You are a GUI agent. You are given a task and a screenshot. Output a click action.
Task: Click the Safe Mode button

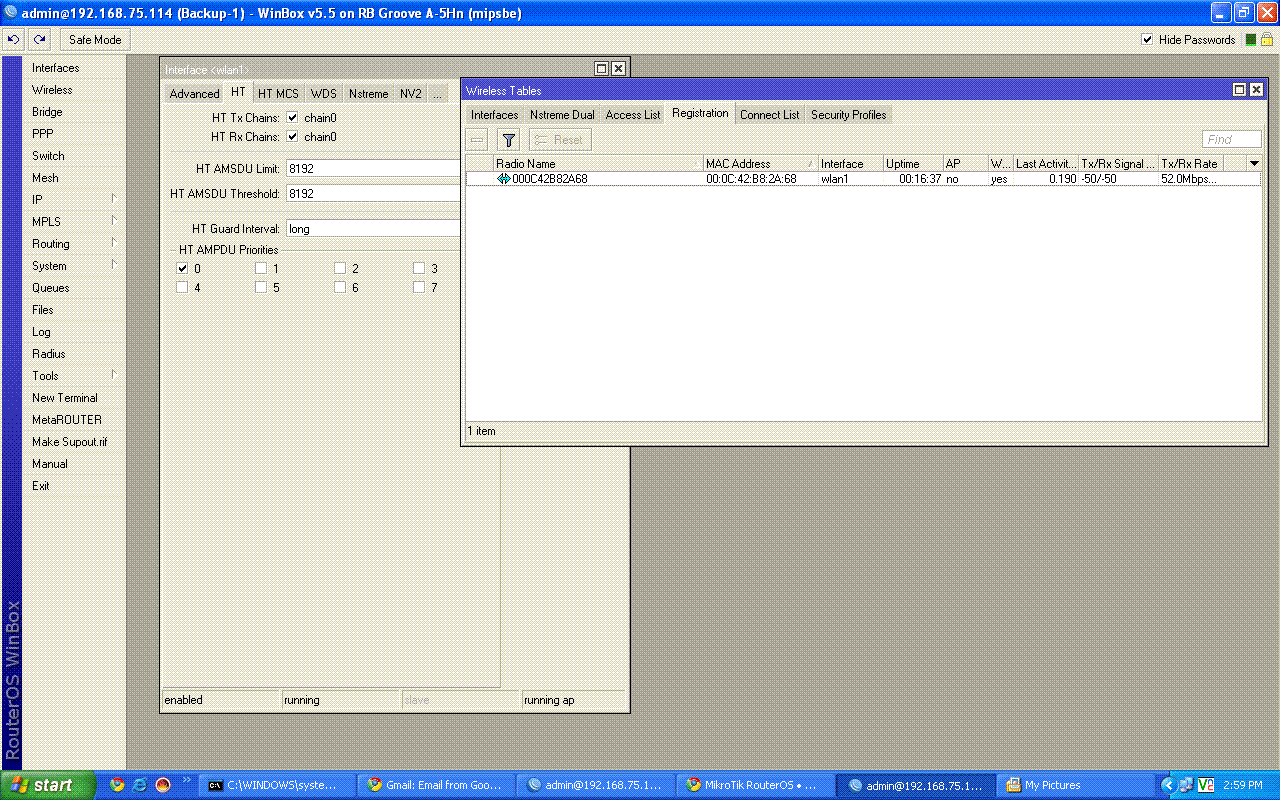[x=95, y=40]
